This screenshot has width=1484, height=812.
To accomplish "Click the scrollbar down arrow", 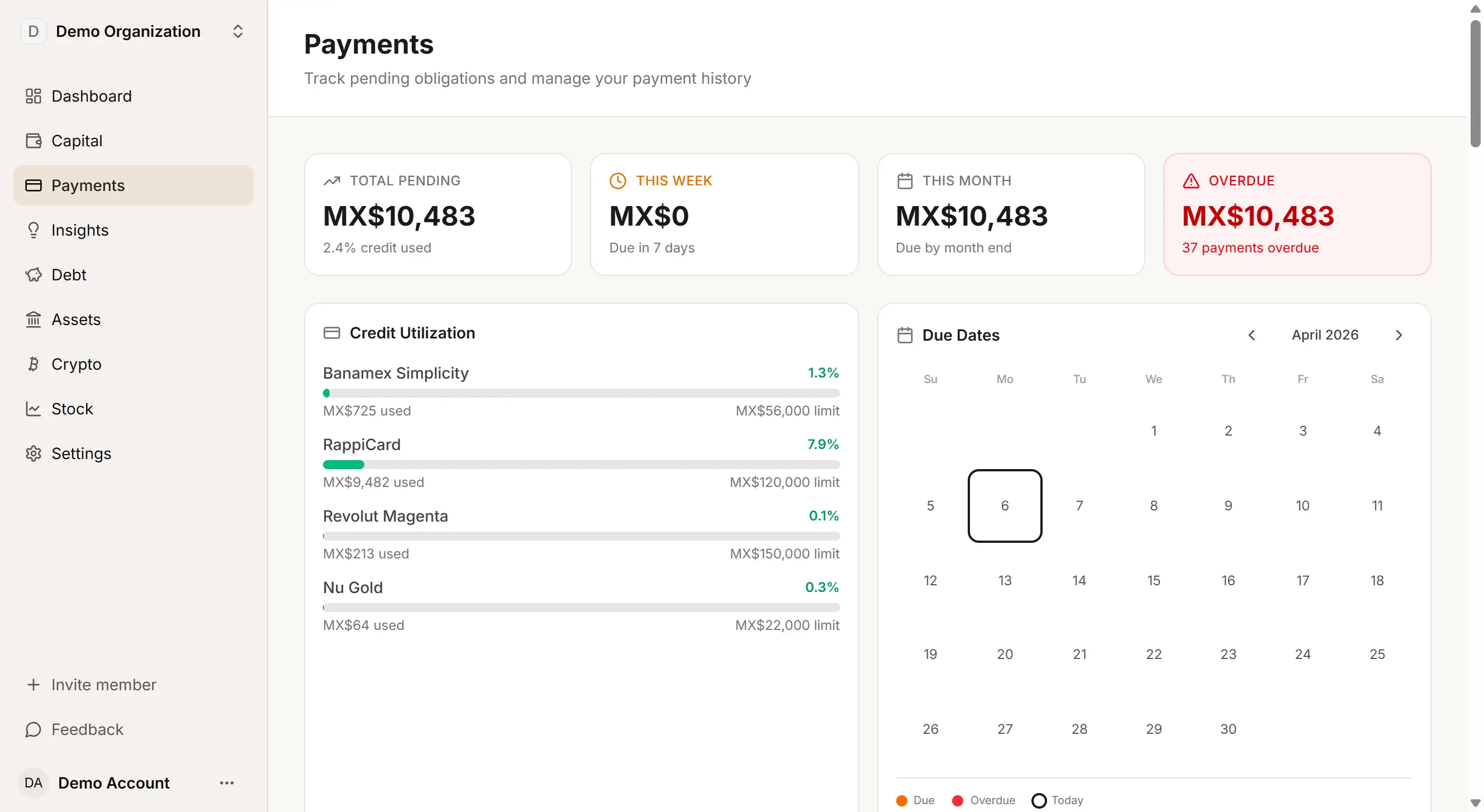I will [1476, 802].
